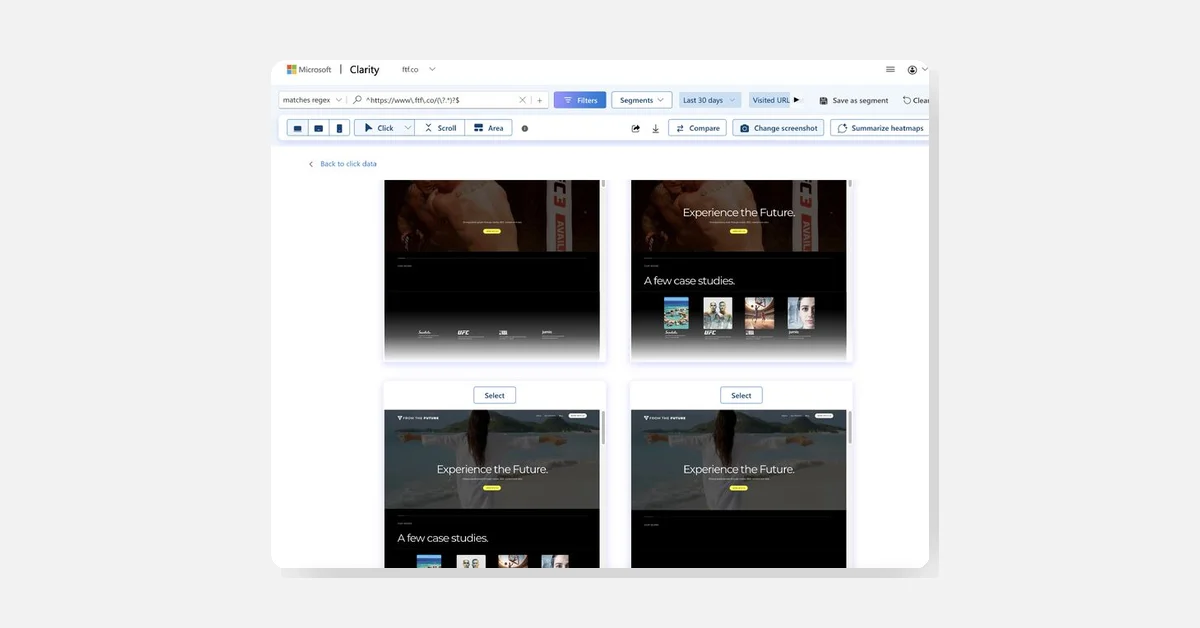Choose the bottom-right screenshot without case studies
The image size is (1200, 628).
739,489
